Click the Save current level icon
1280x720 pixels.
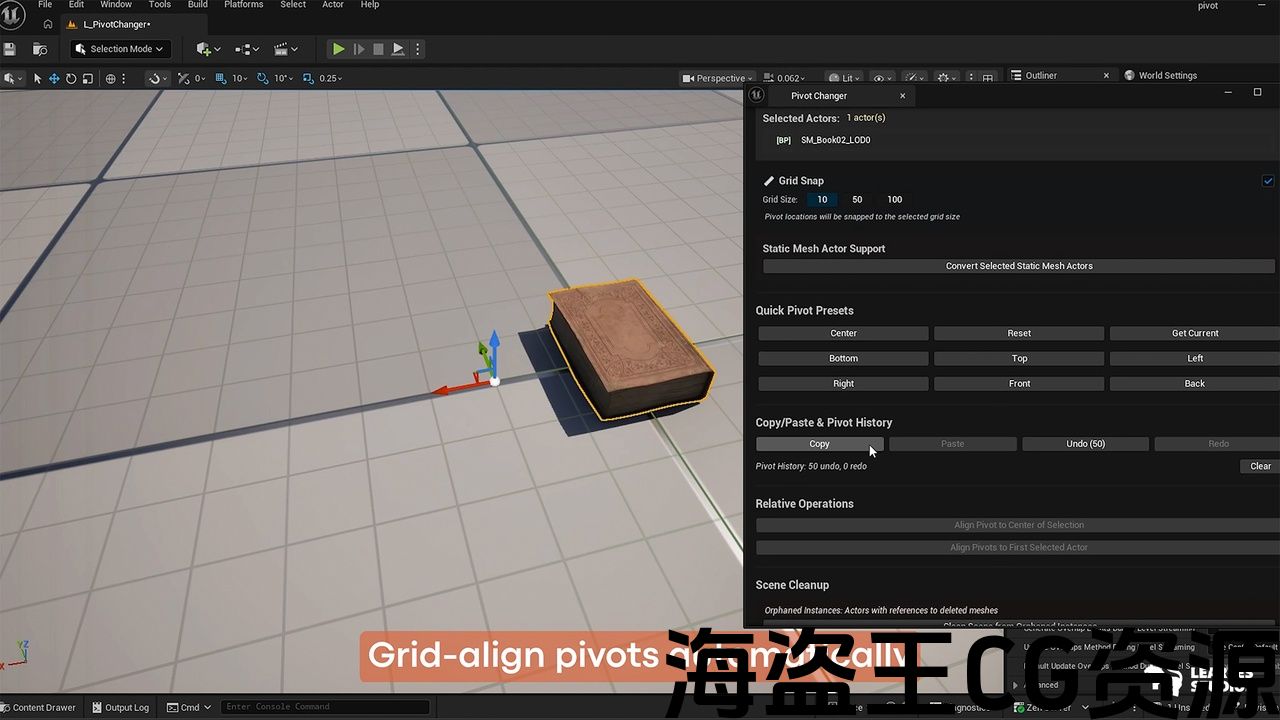click(x=10, y=49)
